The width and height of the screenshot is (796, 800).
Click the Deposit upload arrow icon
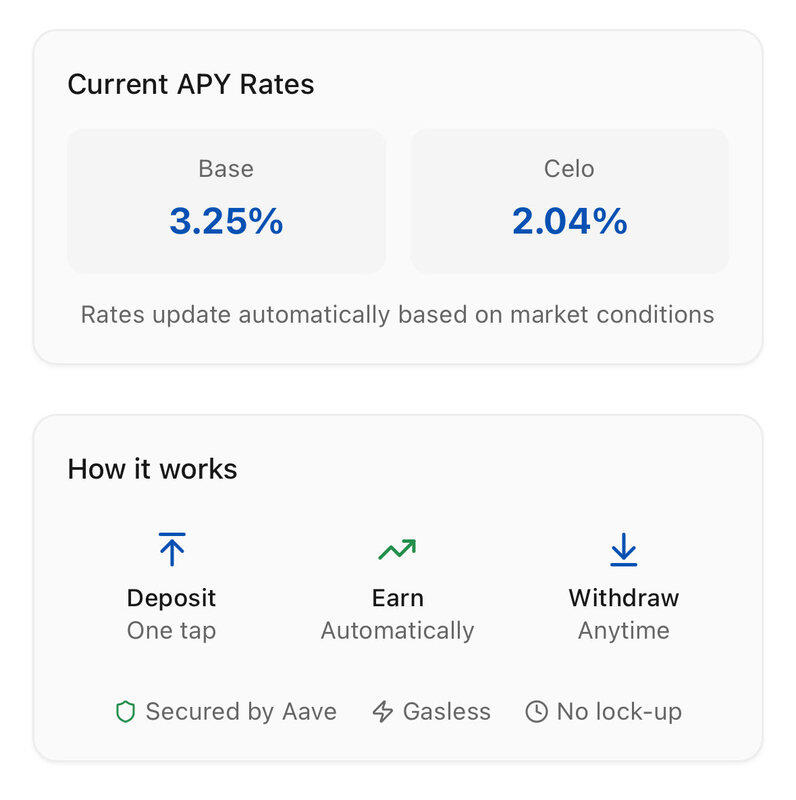pos(172,549)
